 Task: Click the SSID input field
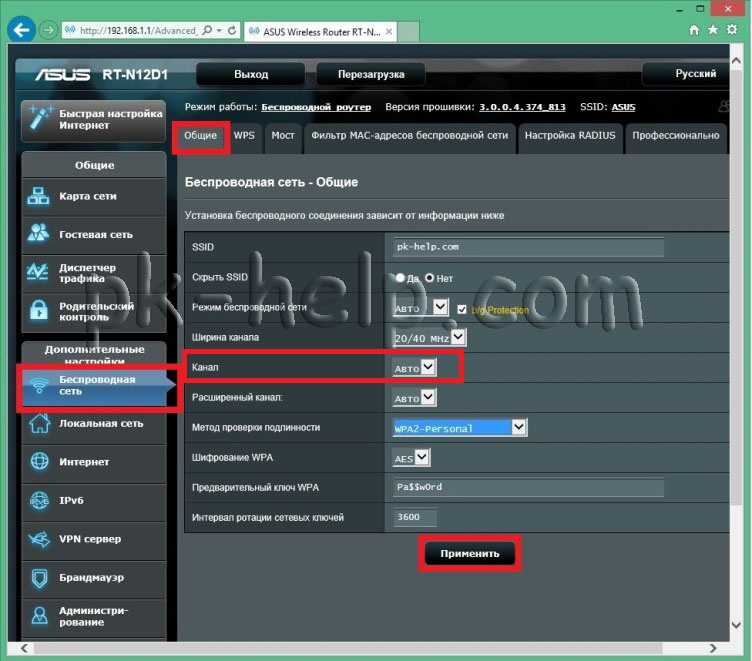tap(529, 247)
